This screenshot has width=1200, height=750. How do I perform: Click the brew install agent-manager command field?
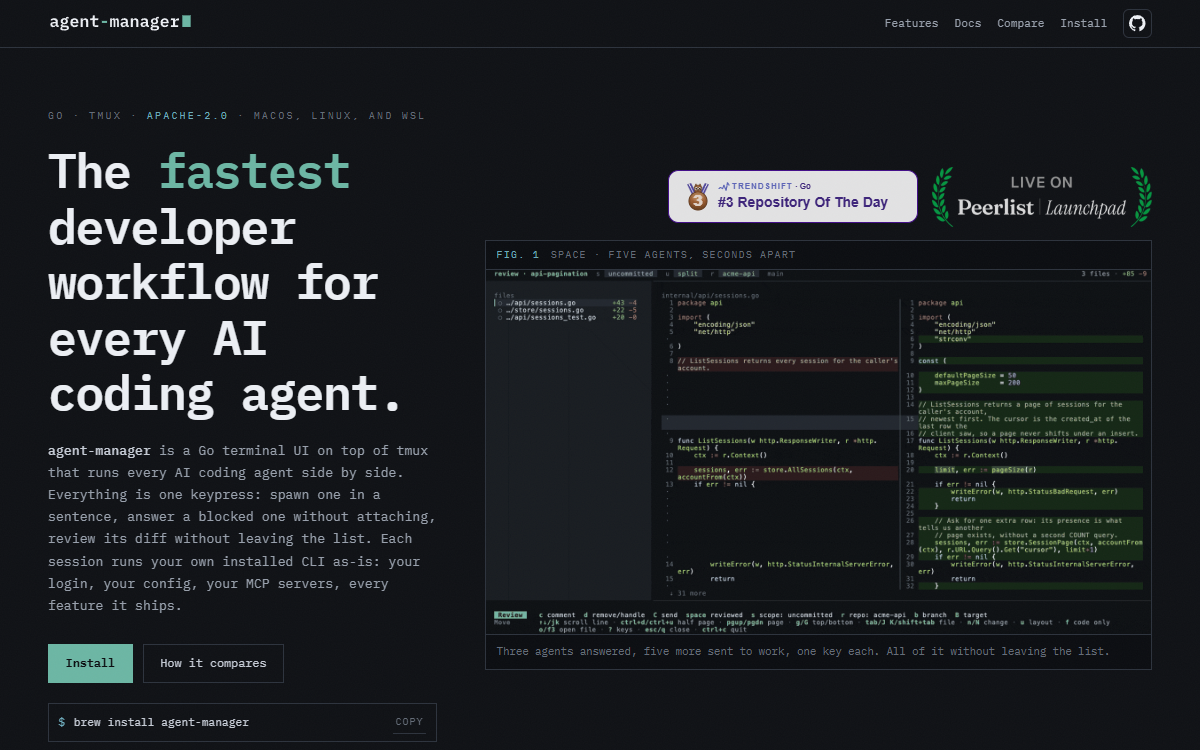click(242, 722)
